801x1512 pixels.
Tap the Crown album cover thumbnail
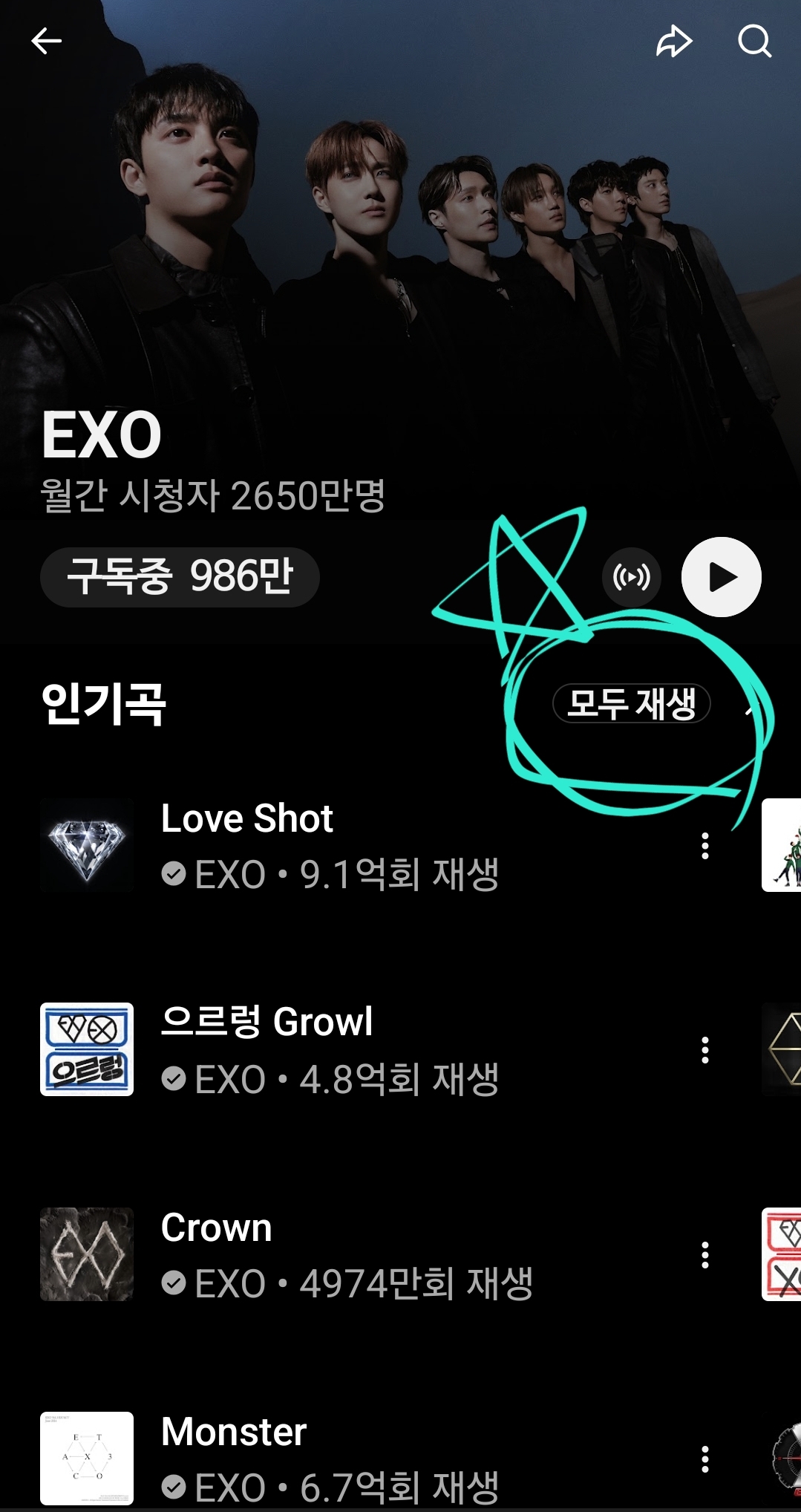[x=87, y=1254]
